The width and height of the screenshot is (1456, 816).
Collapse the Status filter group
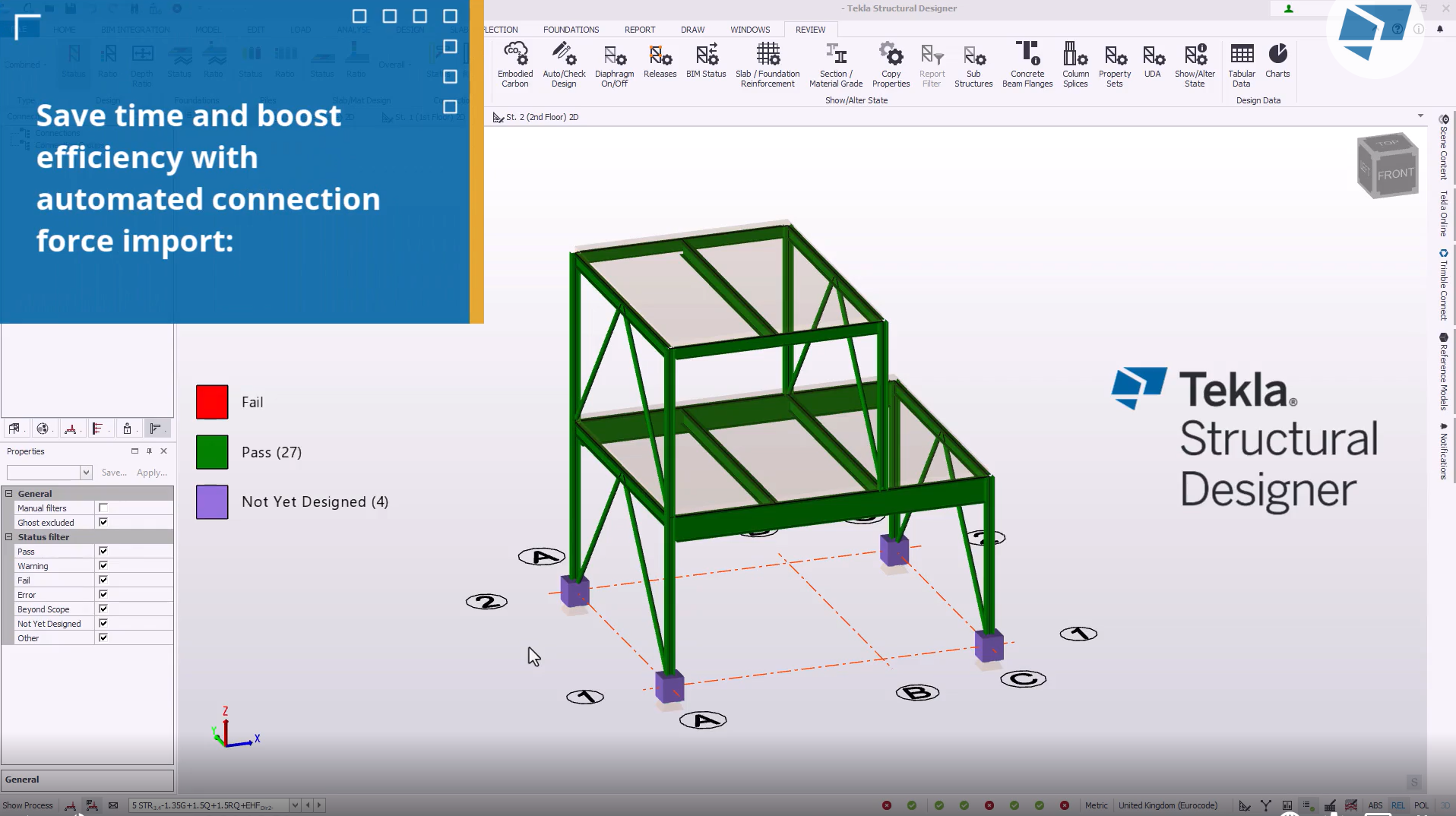tap(9, 536)
